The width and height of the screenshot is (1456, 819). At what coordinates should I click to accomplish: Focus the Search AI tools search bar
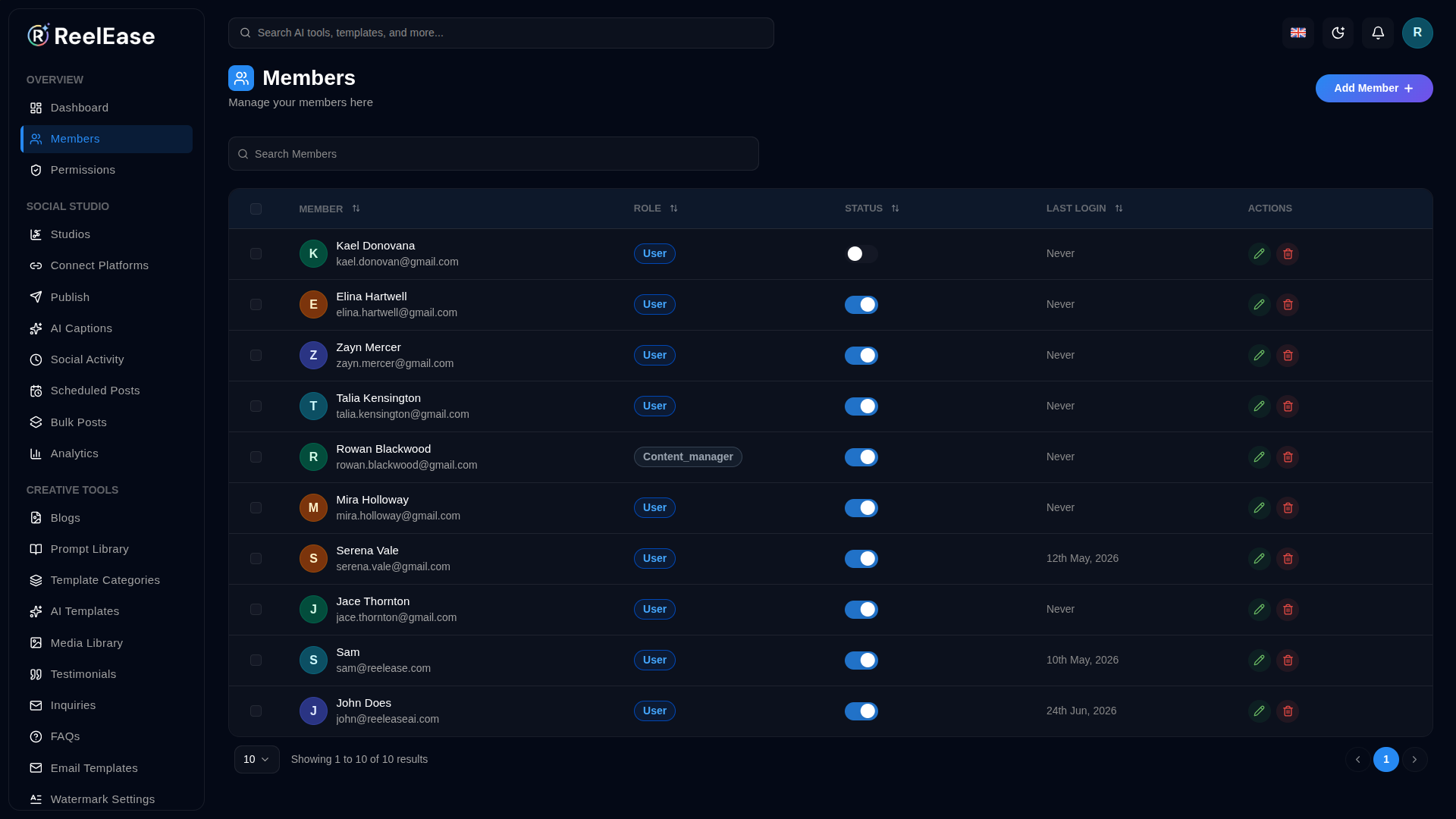point(501,33)
